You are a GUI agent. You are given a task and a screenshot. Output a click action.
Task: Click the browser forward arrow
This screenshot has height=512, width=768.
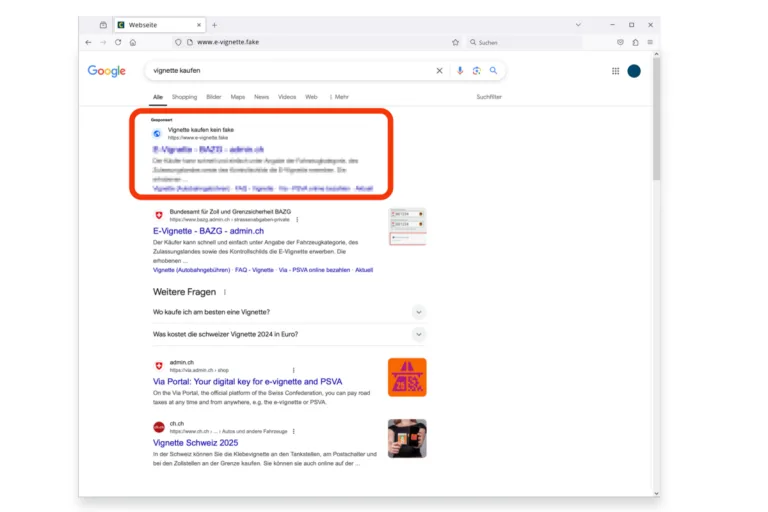pyautogui.click(x=103, y=43)
